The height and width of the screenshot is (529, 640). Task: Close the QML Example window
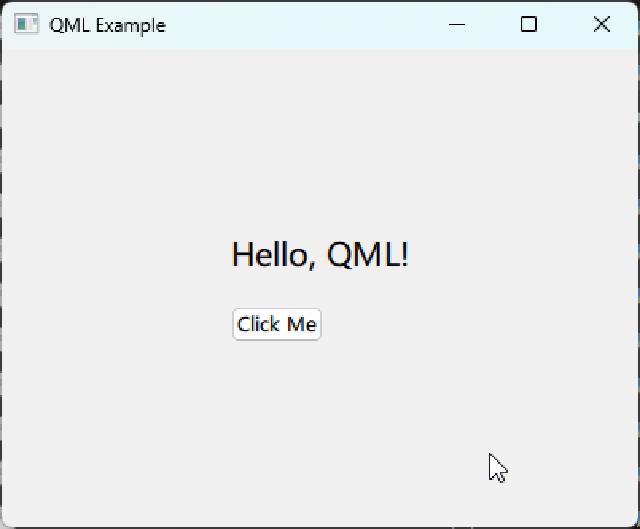click(601, 25)
